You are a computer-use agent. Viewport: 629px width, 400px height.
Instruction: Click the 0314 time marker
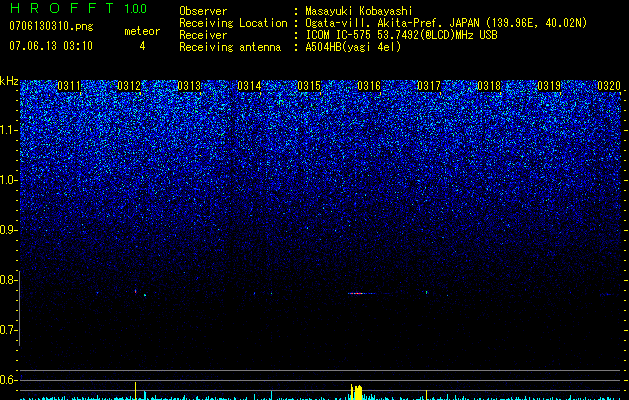pyautogui.click(x=249, y=86)
